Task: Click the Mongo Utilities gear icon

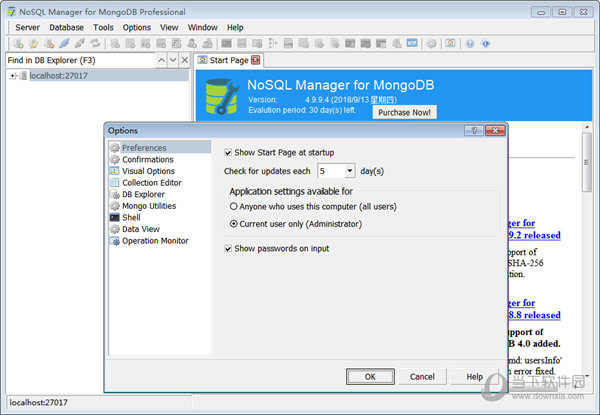Action: (115, 206)
